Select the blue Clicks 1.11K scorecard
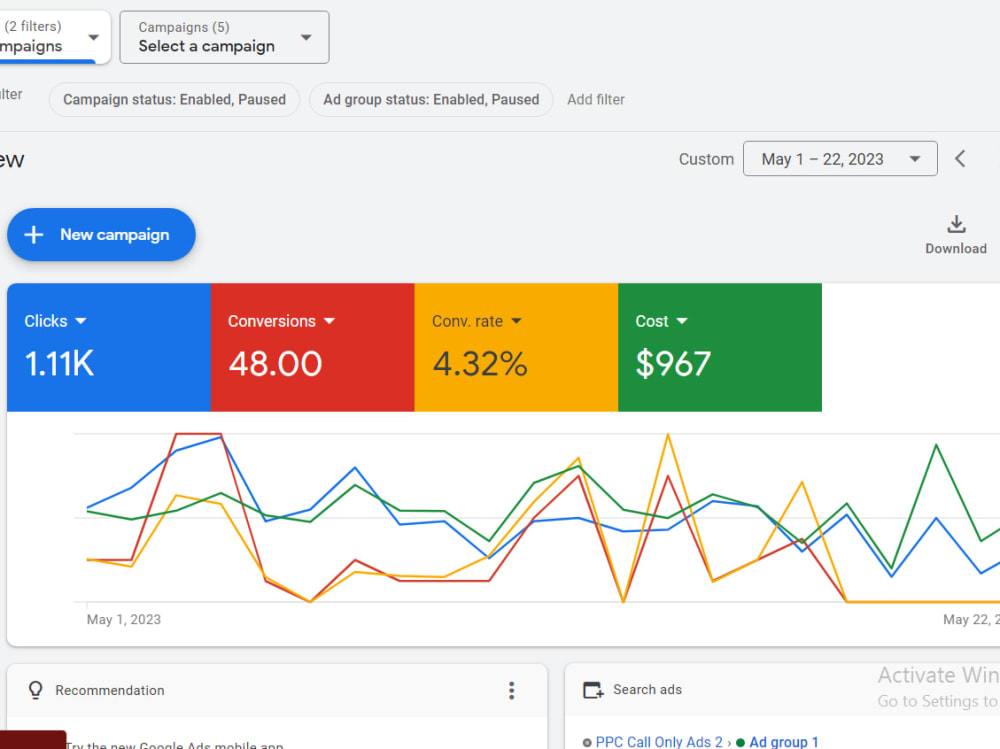 pos(108,348)
